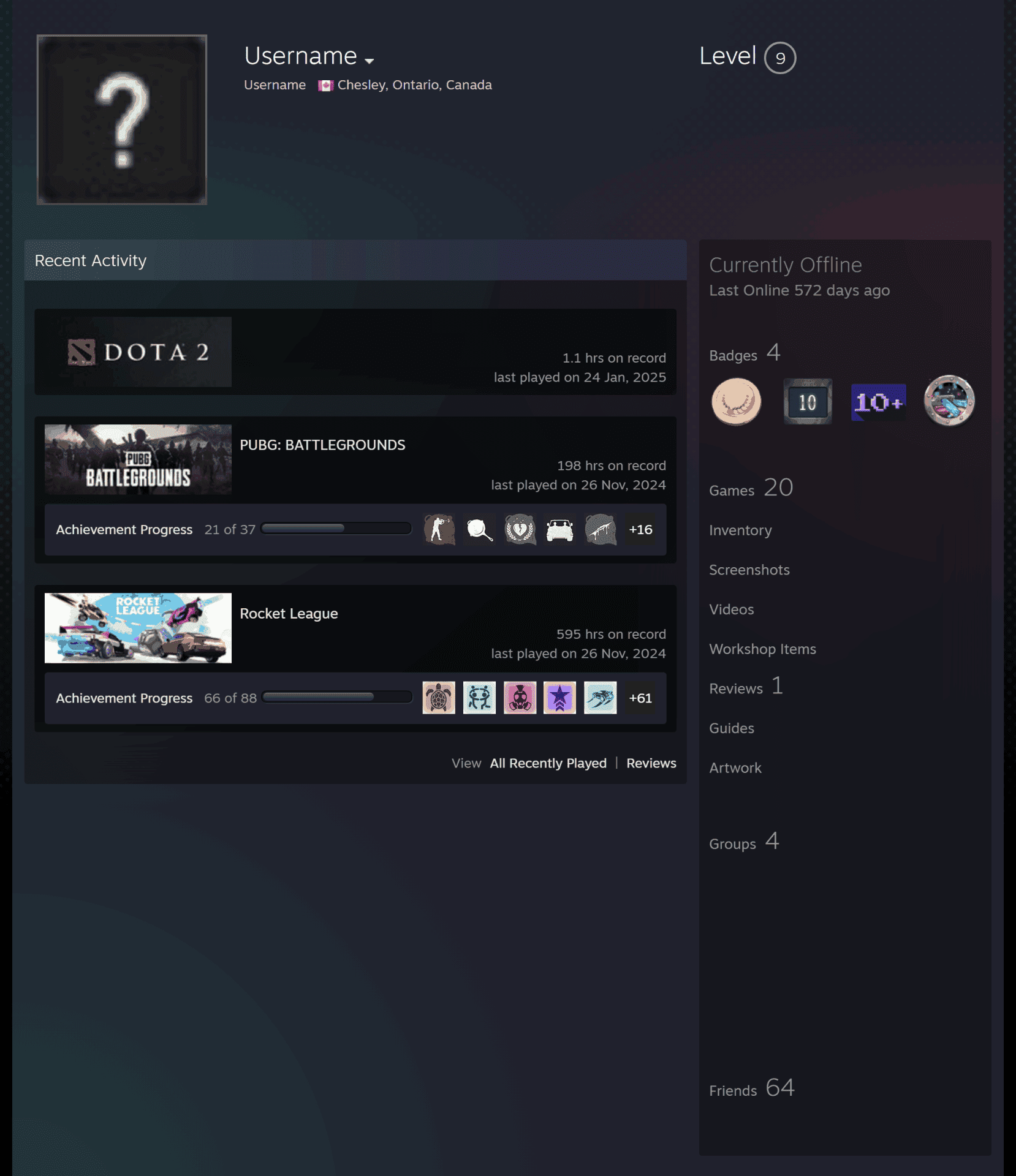
Task: View All Recently Played games
Action: 548,763
